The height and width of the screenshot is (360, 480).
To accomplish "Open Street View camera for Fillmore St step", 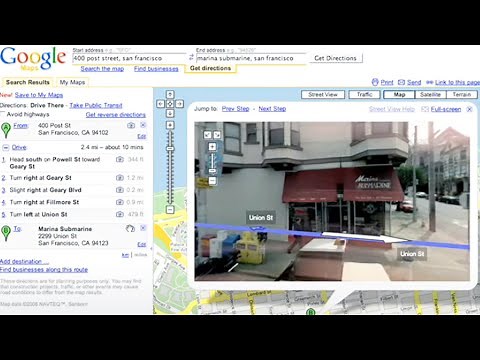I will click(120, 202).
